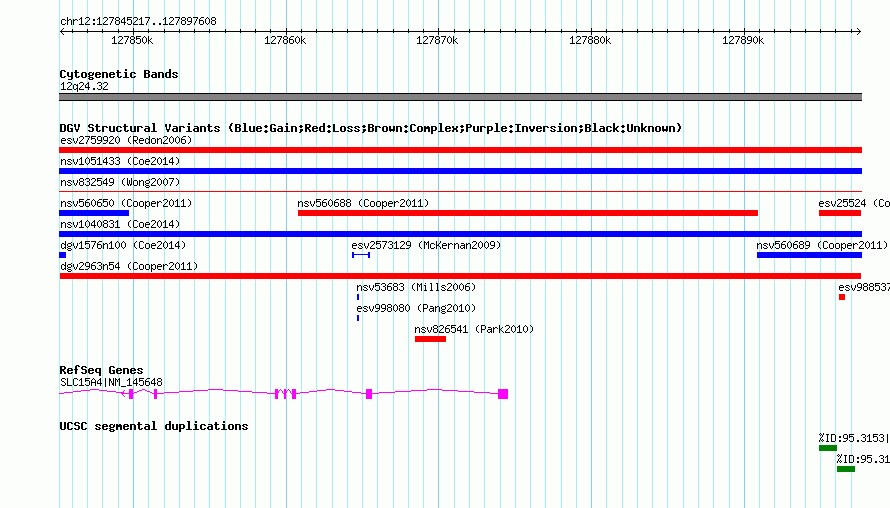Open the UCSC segmental duplications track title

coord(154,426)
